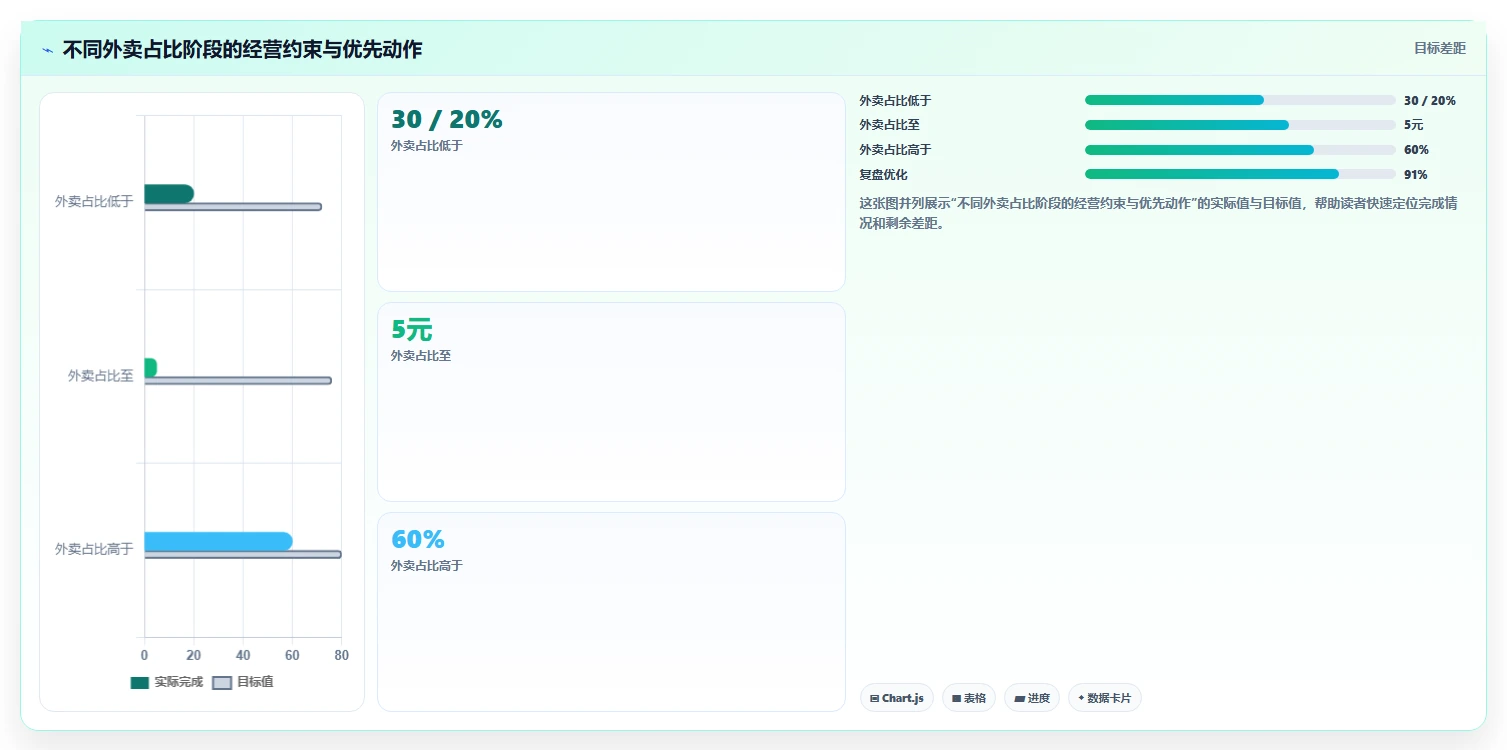This screenshot has height=750, width=1507.
Task: Click the 外卖占比高于 progress bar
Action: pos(1240,150)
